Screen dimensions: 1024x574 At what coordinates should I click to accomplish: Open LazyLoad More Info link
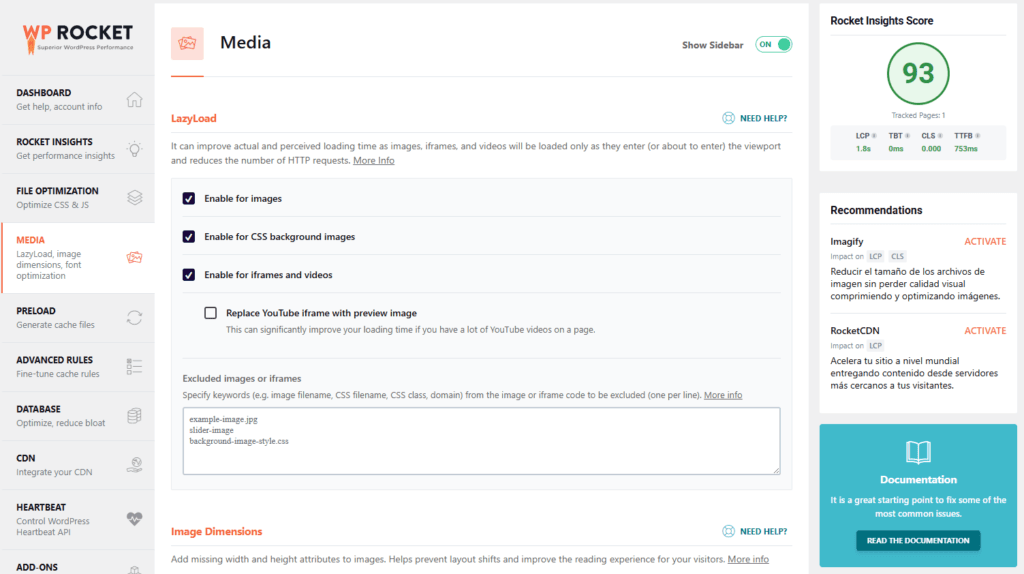(x=374, y=161)
